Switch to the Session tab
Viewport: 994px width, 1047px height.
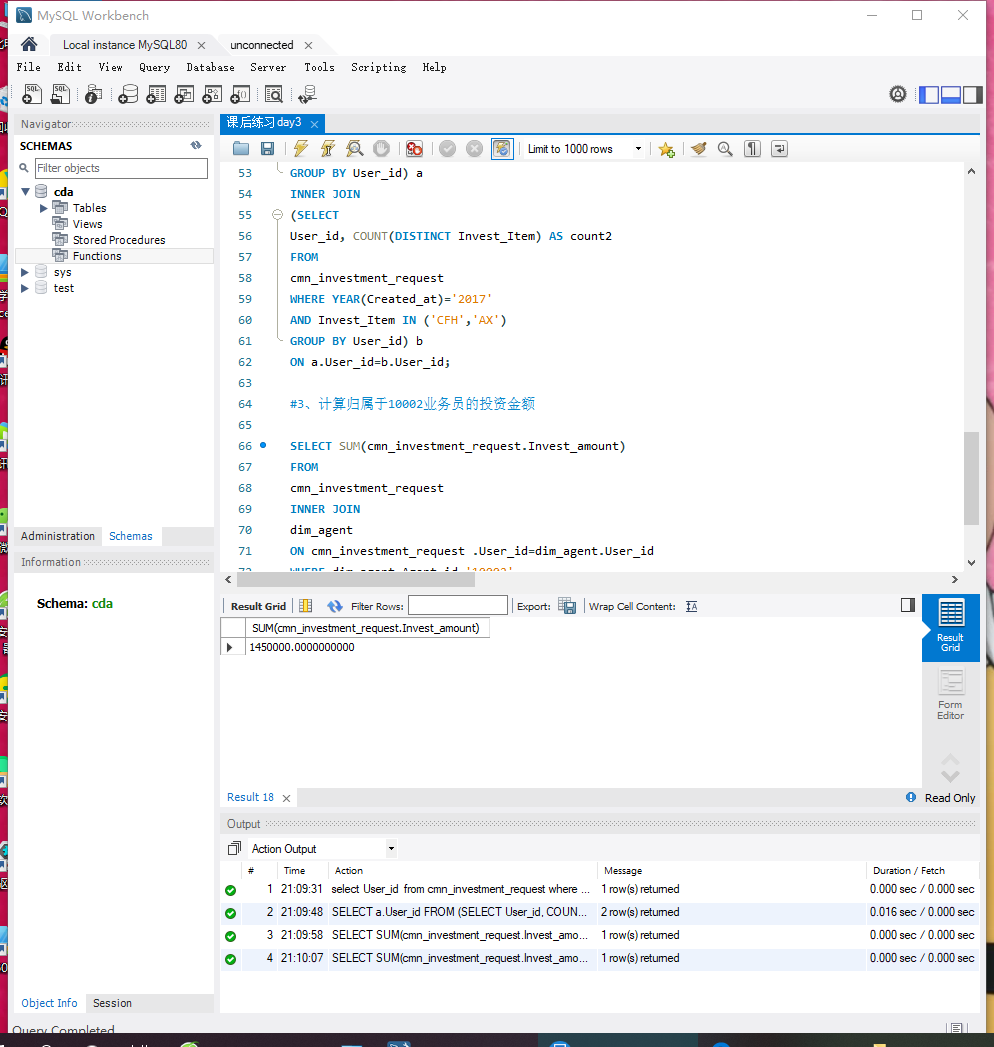[112, 1003]
